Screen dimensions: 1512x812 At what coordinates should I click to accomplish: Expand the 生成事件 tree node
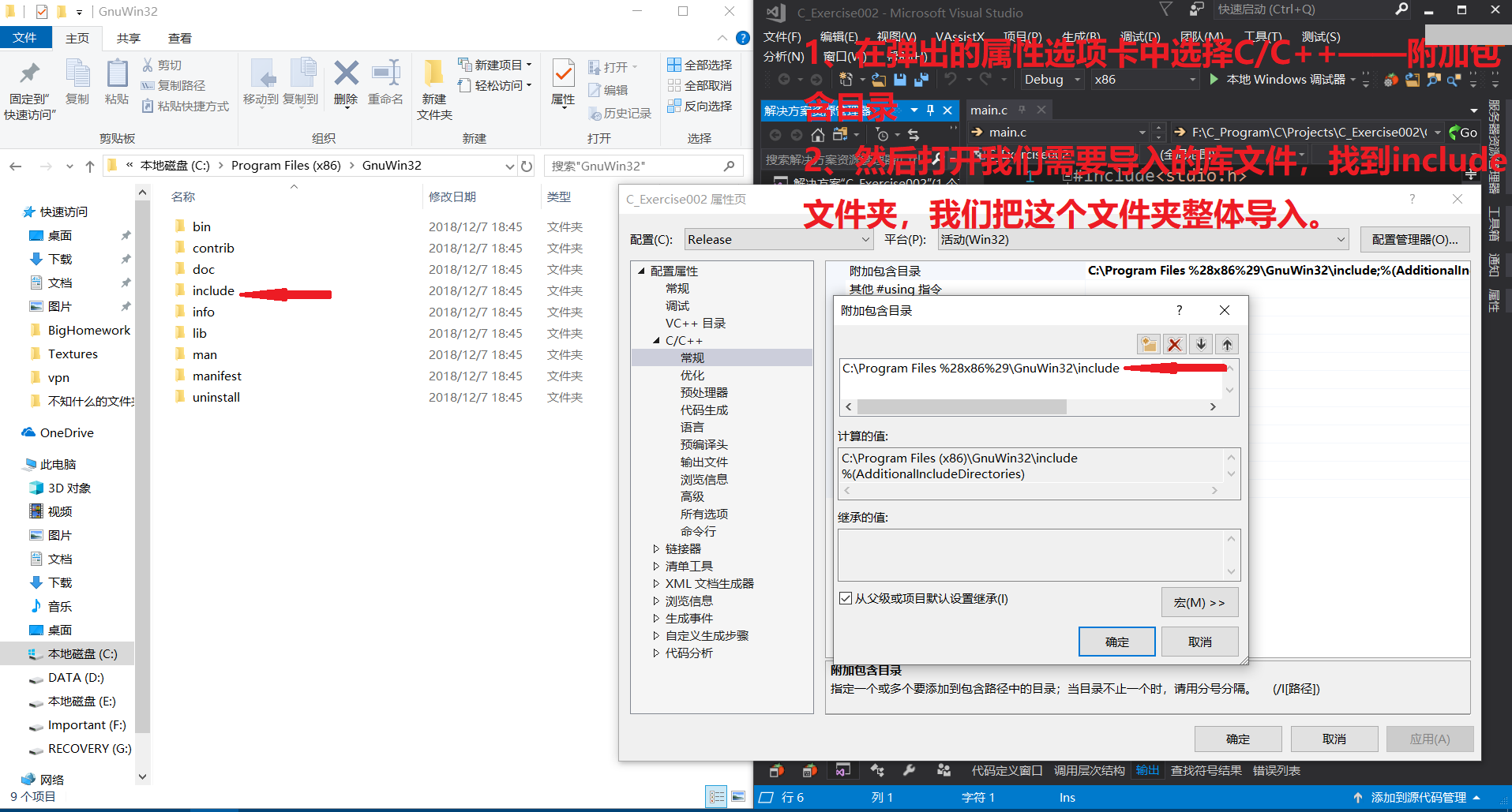[x=656, y=618]
